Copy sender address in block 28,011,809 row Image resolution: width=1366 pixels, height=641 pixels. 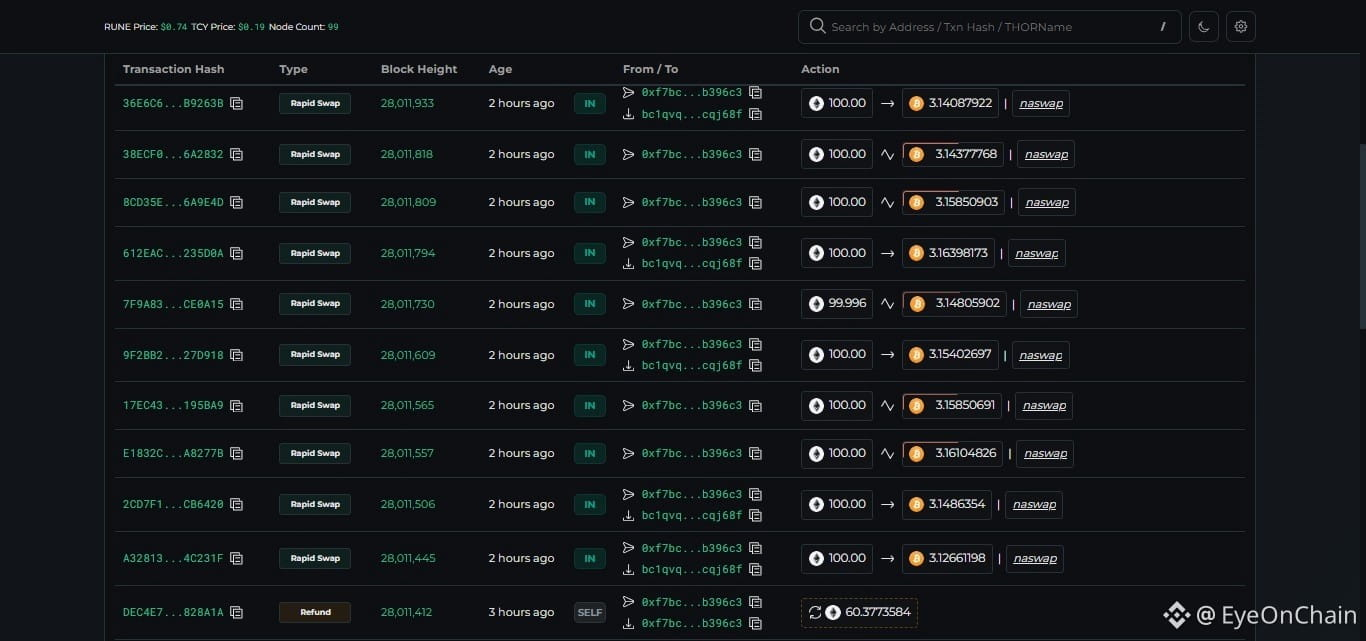[756, 202]
